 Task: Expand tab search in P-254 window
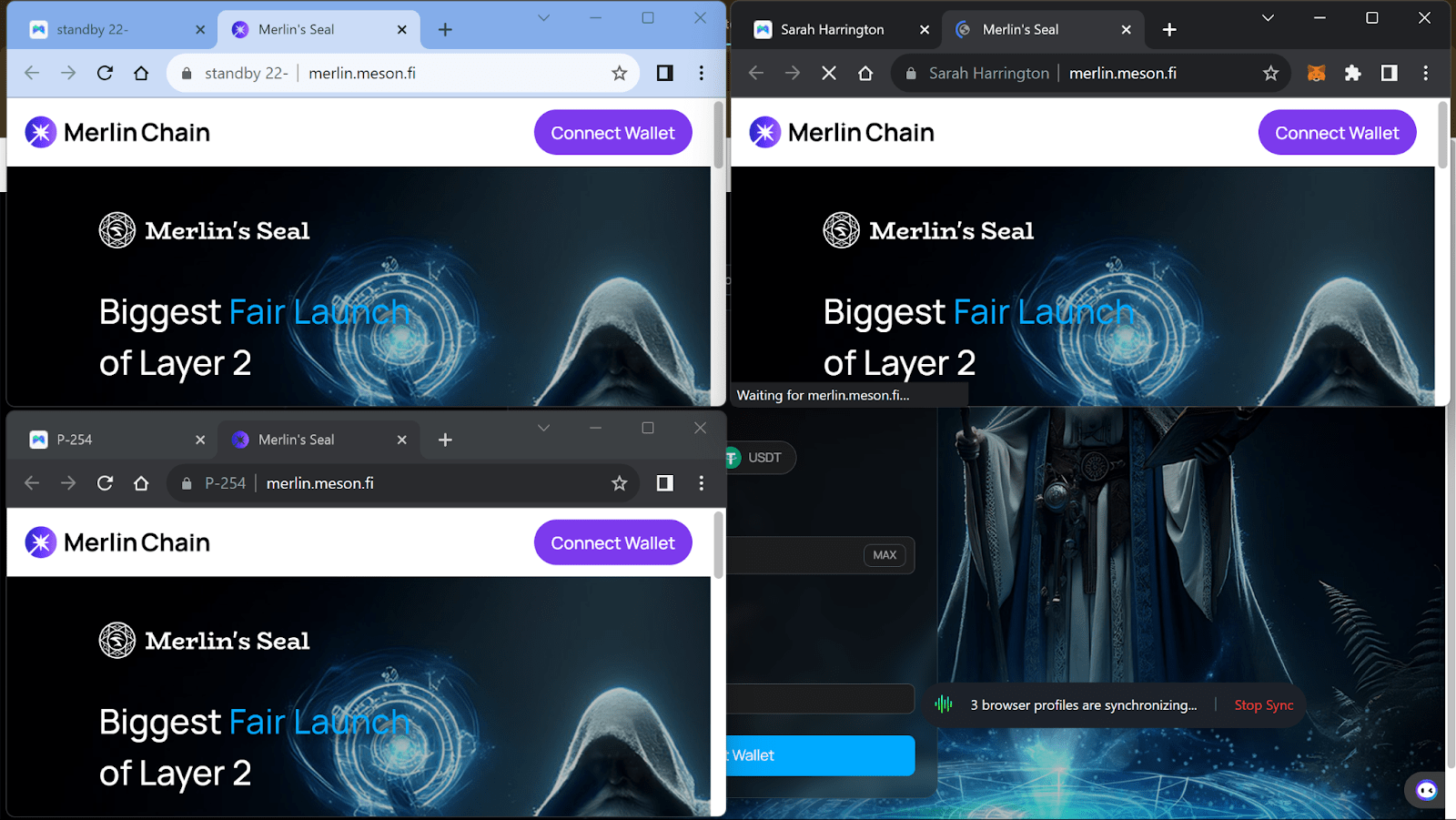point(543,428)
